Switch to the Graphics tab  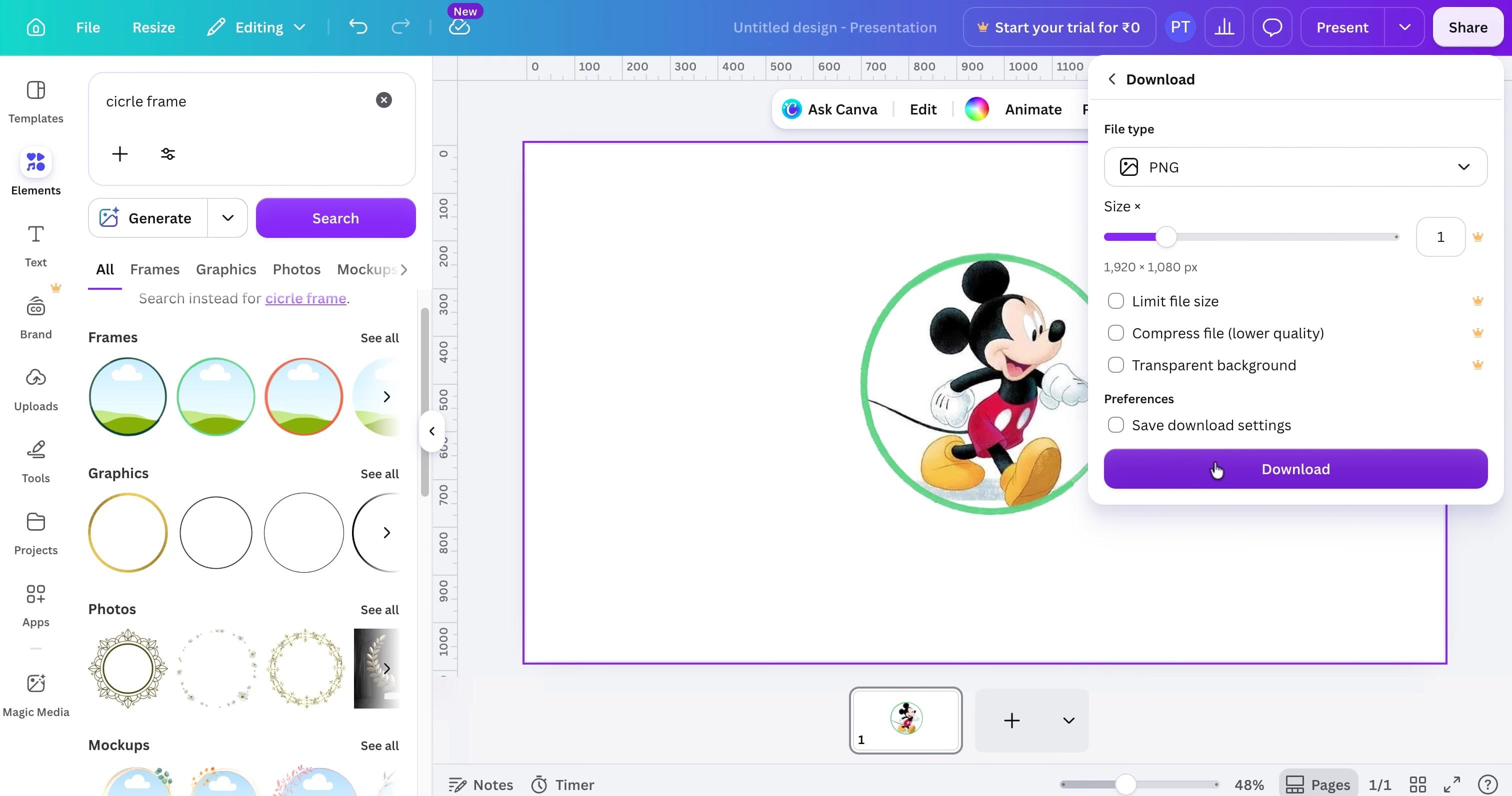(x=226, y=269)
